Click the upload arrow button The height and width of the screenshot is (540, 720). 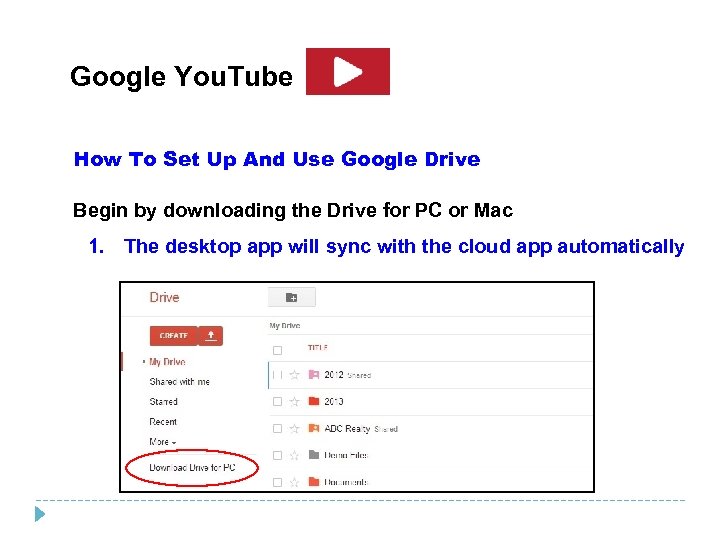coord(211,336)
